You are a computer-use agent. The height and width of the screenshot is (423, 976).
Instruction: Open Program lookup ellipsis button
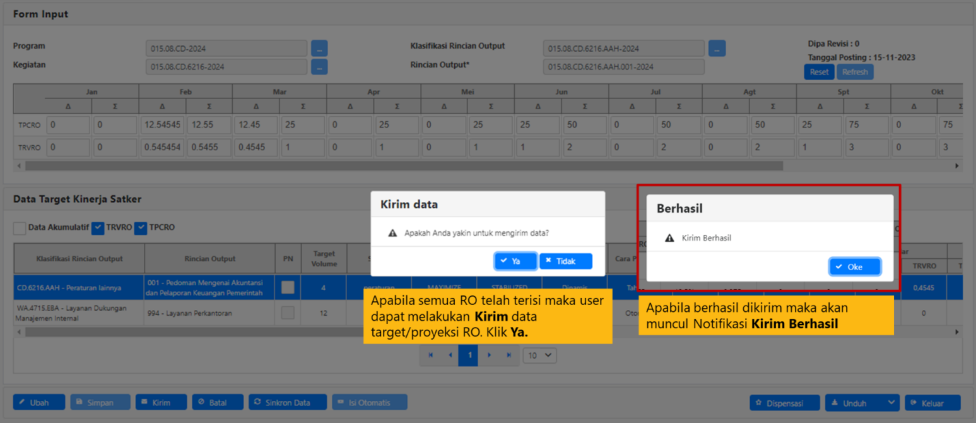[x=319, y=47]
